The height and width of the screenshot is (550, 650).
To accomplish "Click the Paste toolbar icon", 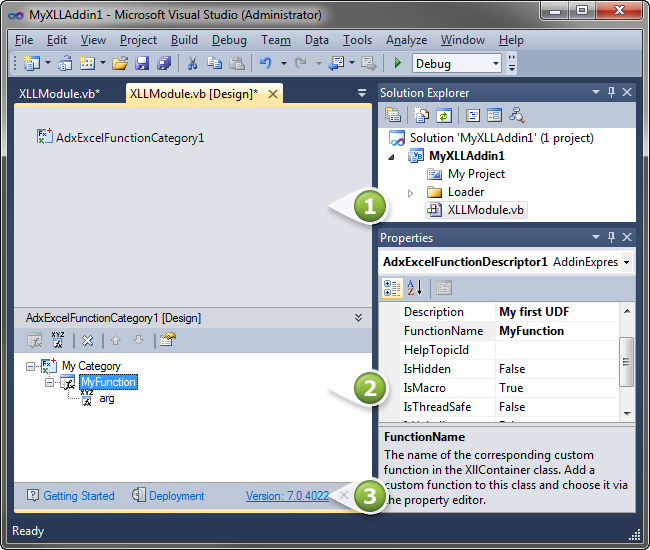I will (237, 63).
